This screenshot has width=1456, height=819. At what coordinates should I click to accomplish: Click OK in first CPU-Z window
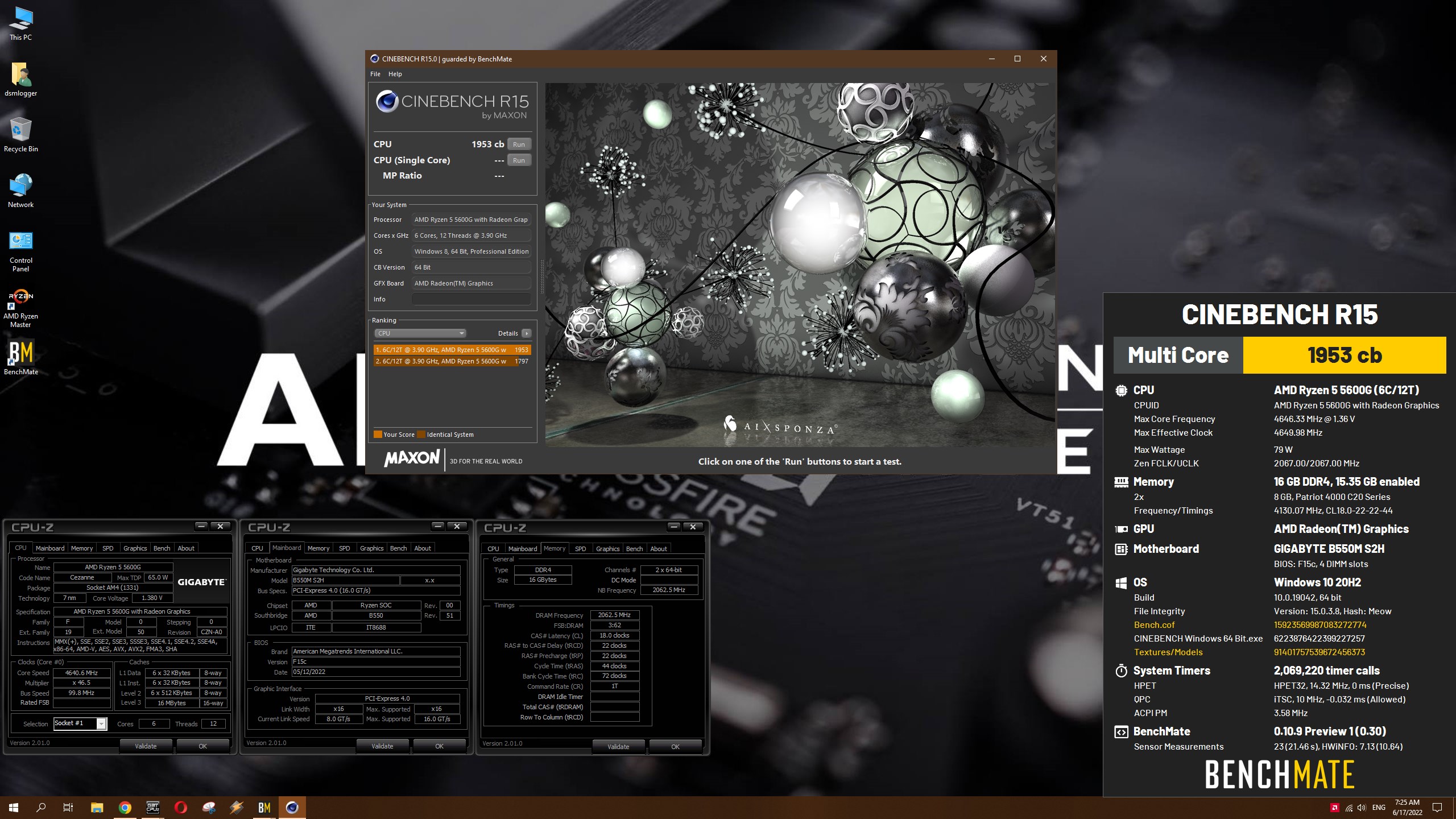tap(202, 746)
